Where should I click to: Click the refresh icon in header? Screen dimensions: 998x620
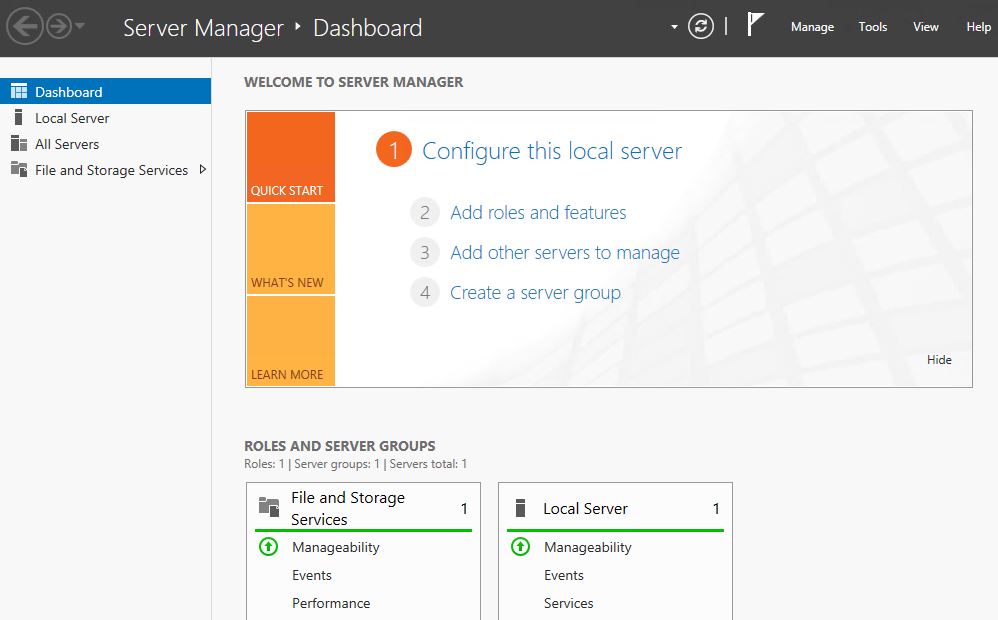(x=701, y=27)
